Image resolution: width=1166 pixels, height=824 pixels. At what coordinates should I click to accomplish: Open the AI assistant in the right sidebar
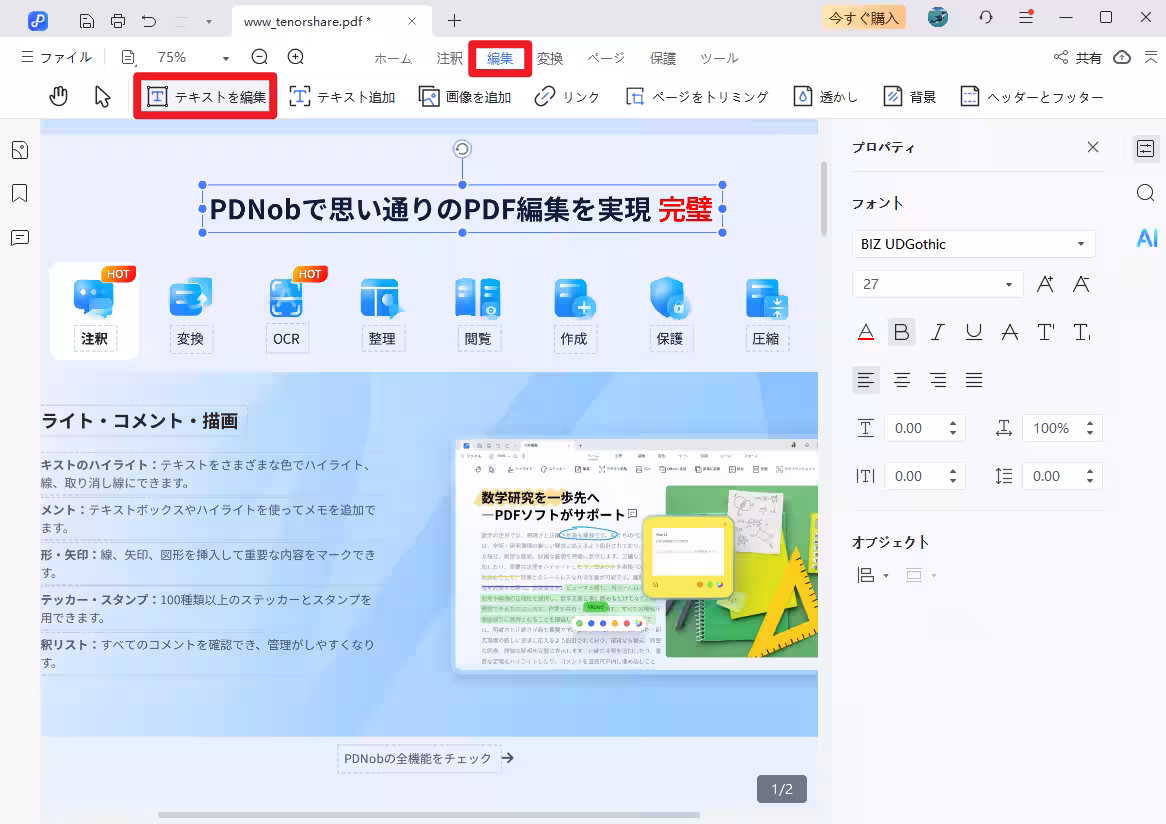pyautogui.click(x=1146, y=238)
